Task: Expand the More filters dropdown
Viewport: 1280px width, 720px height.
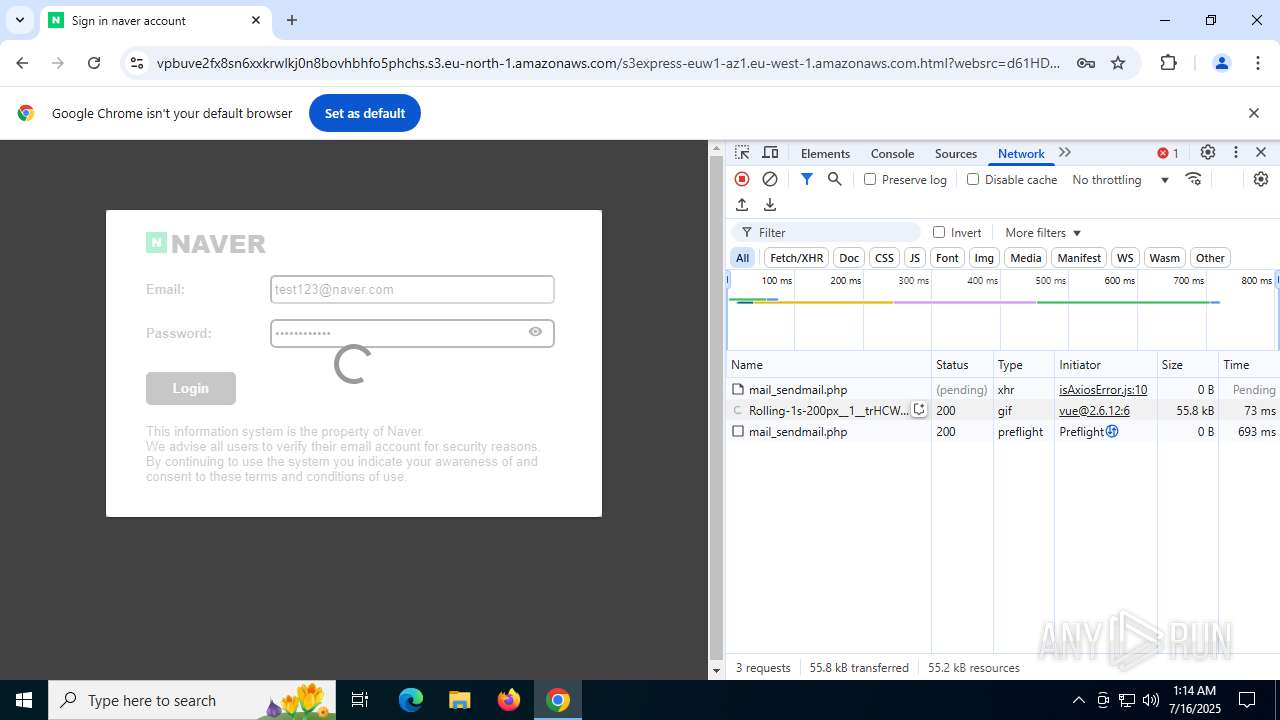Action: click(x=1043, y=232)
